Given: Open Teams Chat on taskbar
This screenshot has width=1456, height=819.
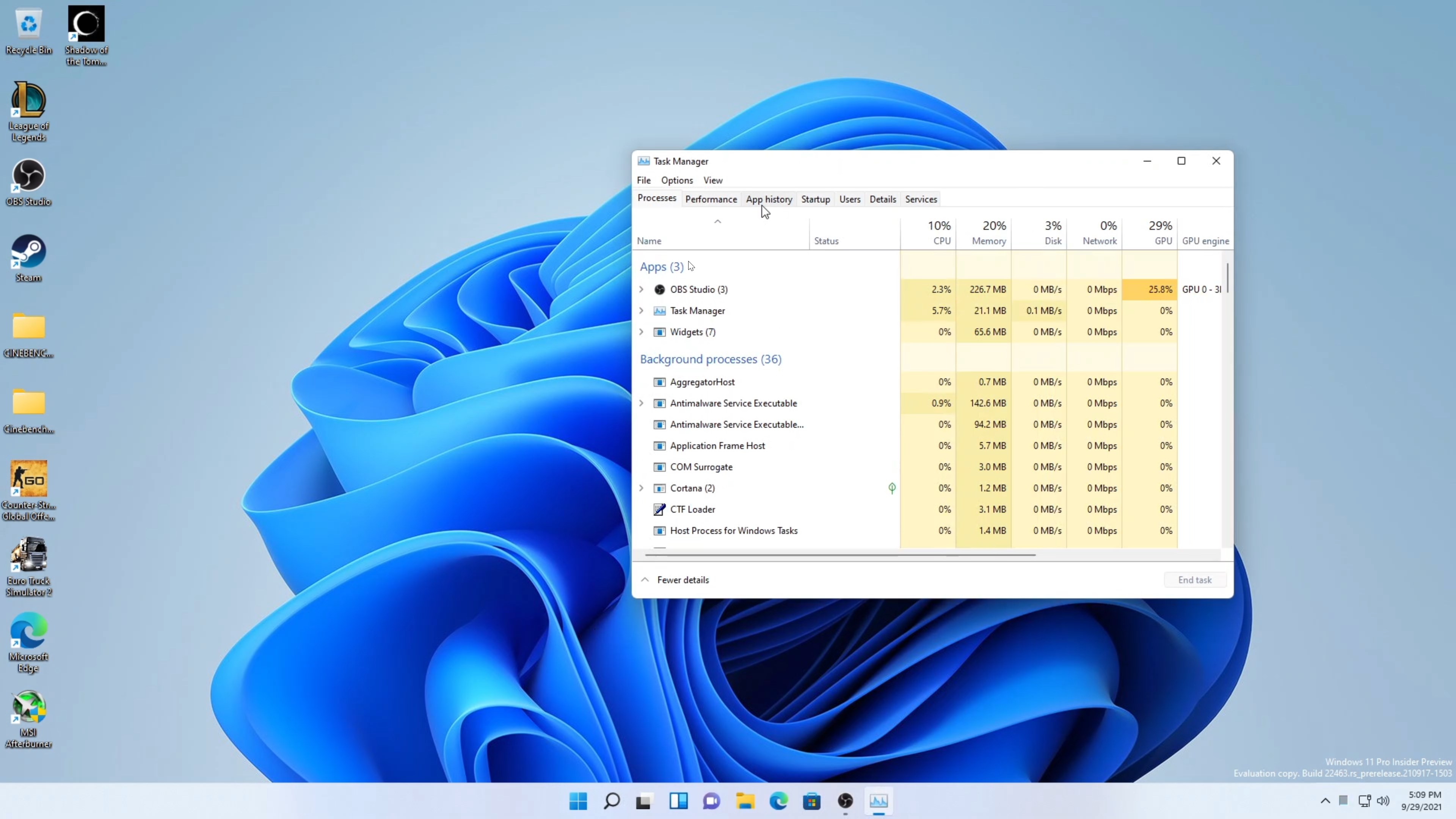Looking at the screenshot, I should pos(712,801).
